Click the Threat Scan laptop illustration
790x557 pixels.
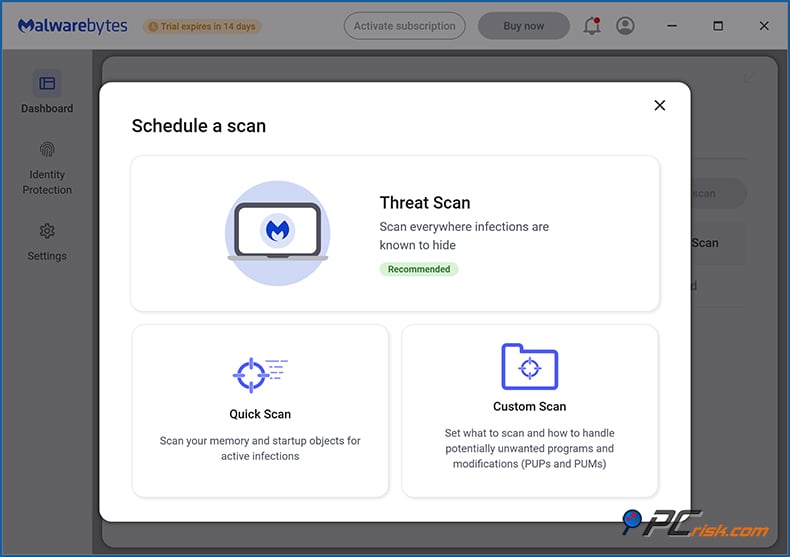tap(278, 233)
